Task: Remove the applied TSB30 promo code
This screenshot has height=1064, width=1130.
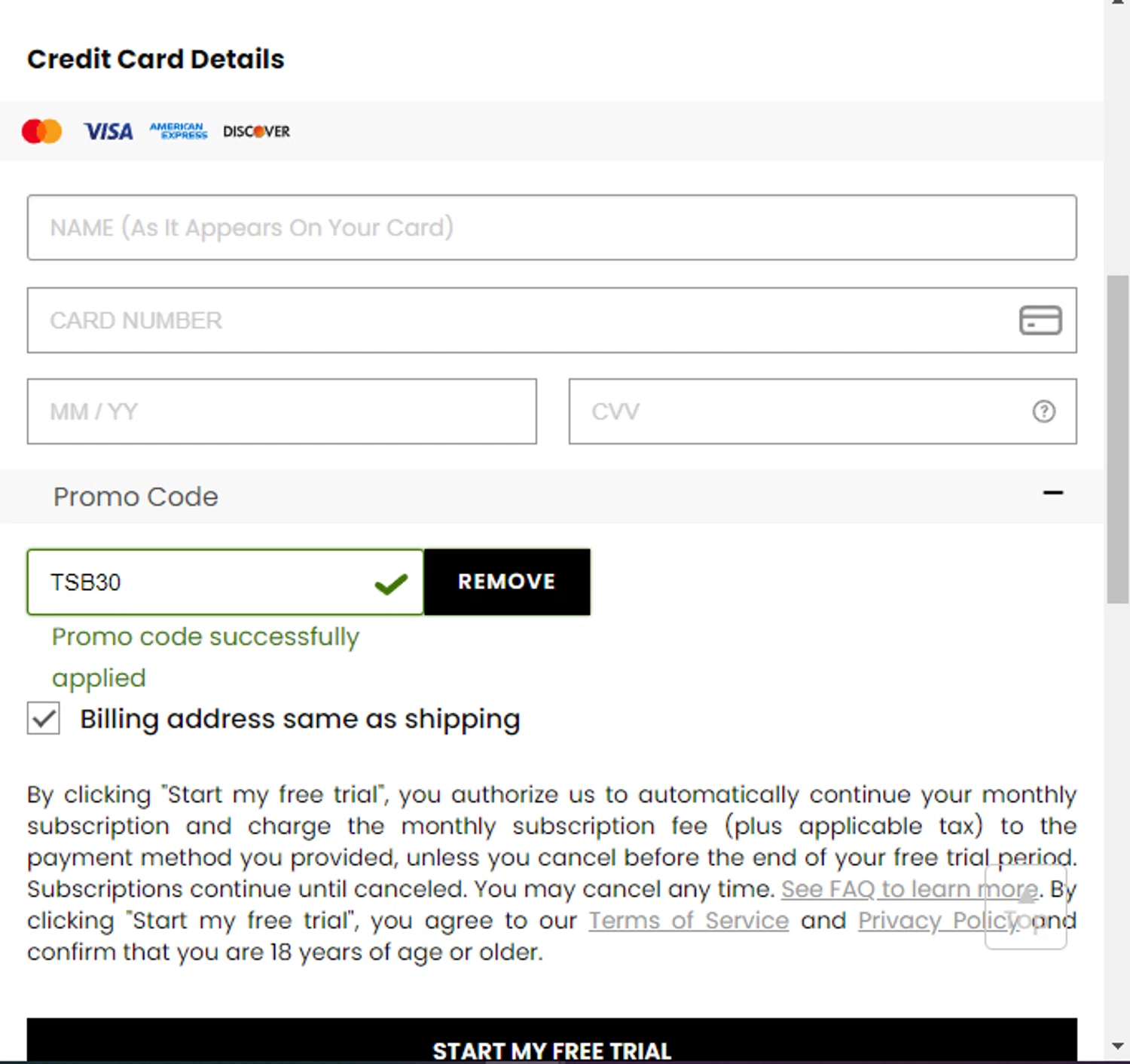Action: coord(506,582)
